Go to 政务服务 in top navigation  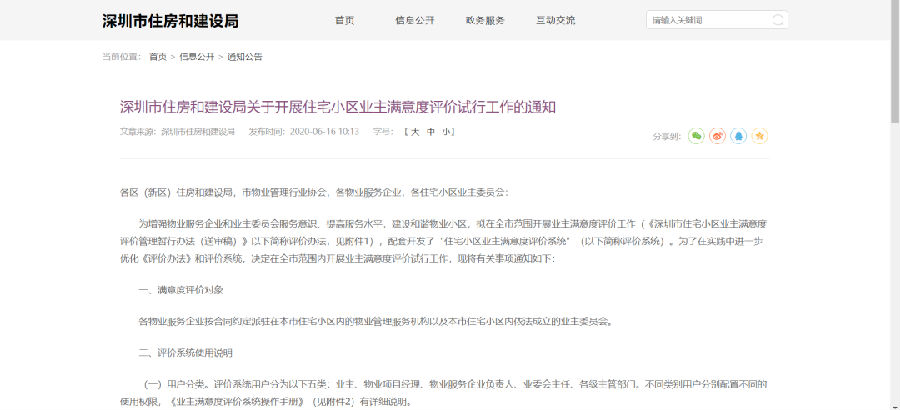pos(485,20)
